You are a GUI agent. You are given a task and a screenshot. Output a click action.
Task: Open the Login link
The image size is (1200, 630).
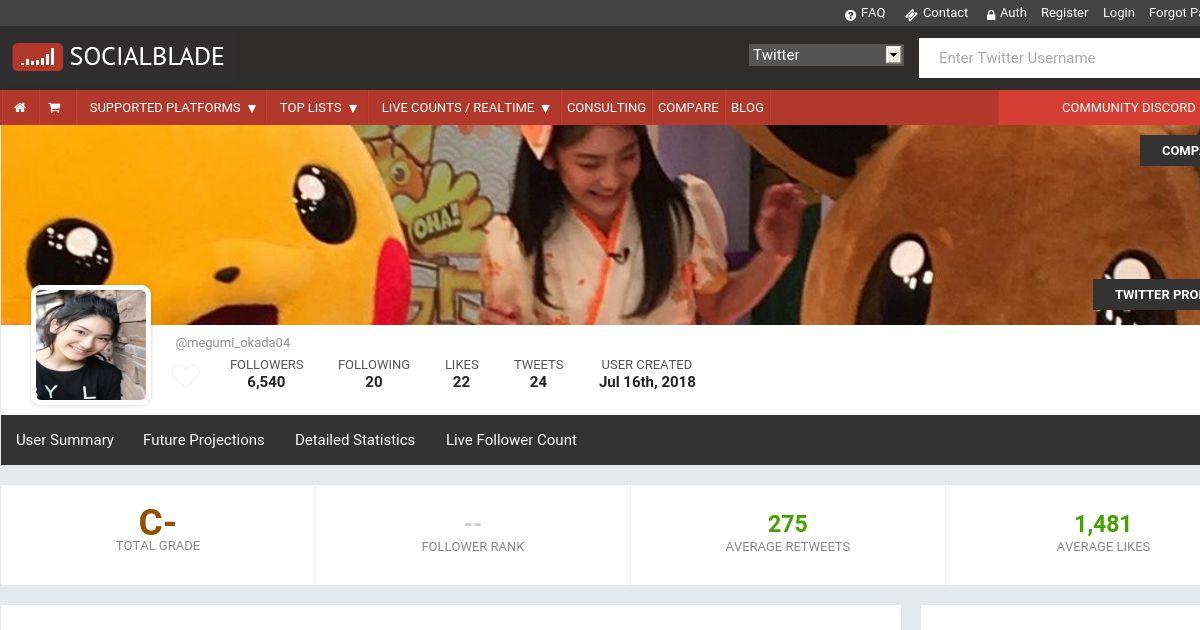(1118, 13)
